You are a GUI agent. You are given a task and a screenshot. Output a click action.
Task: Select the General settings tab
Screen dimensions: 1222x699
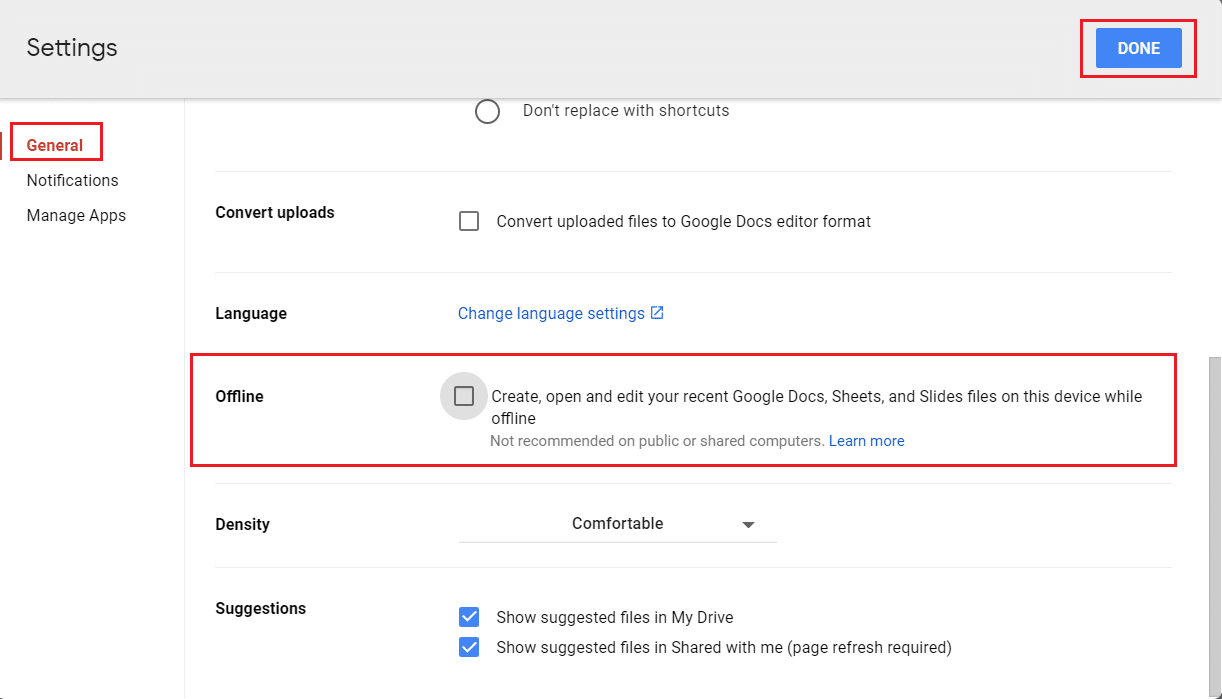point(55,145)
